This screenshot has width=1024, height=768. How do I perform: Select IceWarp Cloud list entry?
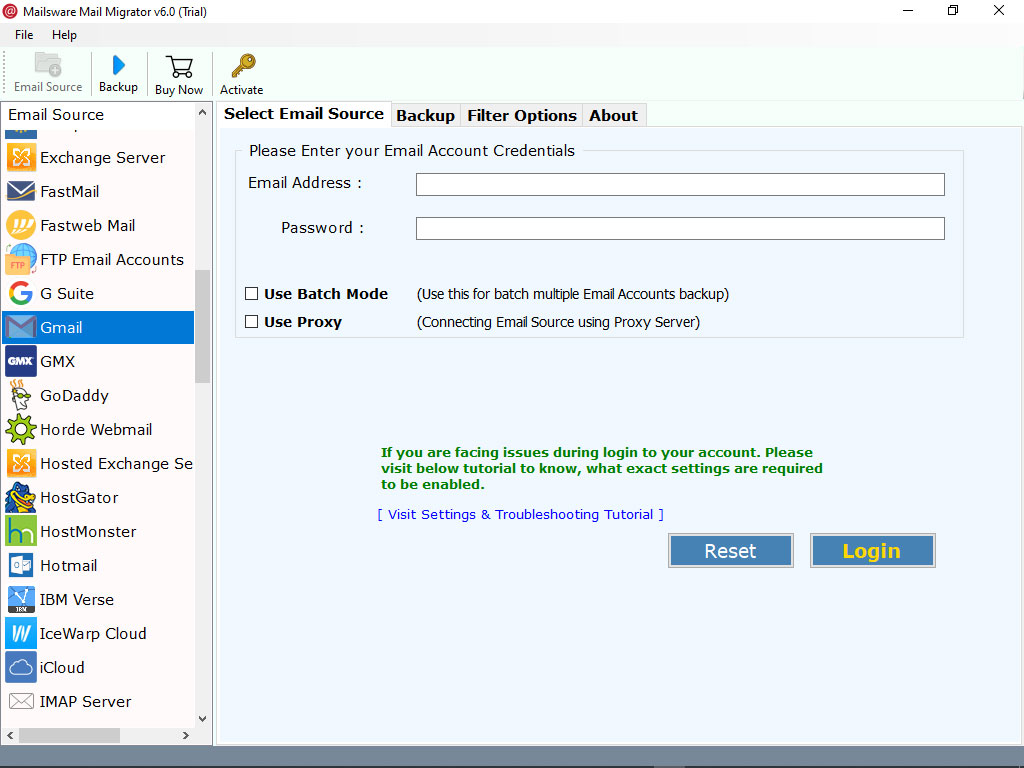click(98, 633)
